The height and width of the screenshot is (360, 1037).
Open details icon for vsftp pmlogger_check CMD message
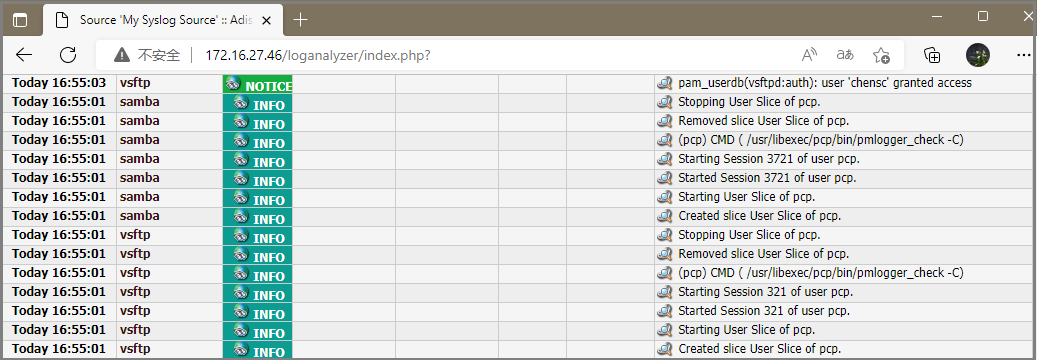pyautogui.click(x=664, y=273)
